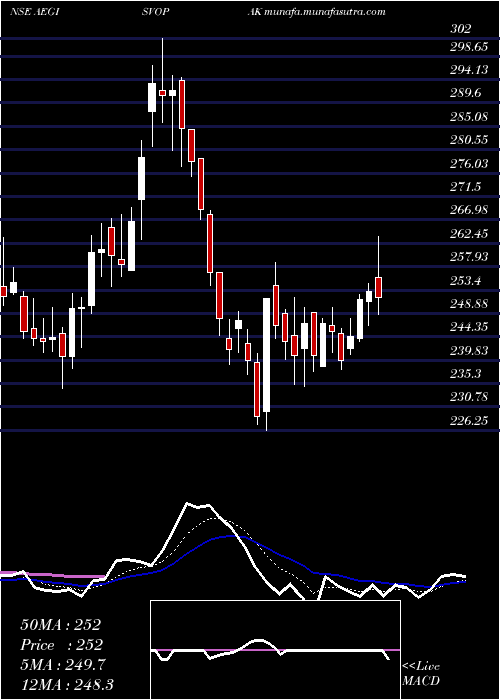Click the 12MA : 248.3 readout
The image size is (500, 700).
[x=66, y=685]
